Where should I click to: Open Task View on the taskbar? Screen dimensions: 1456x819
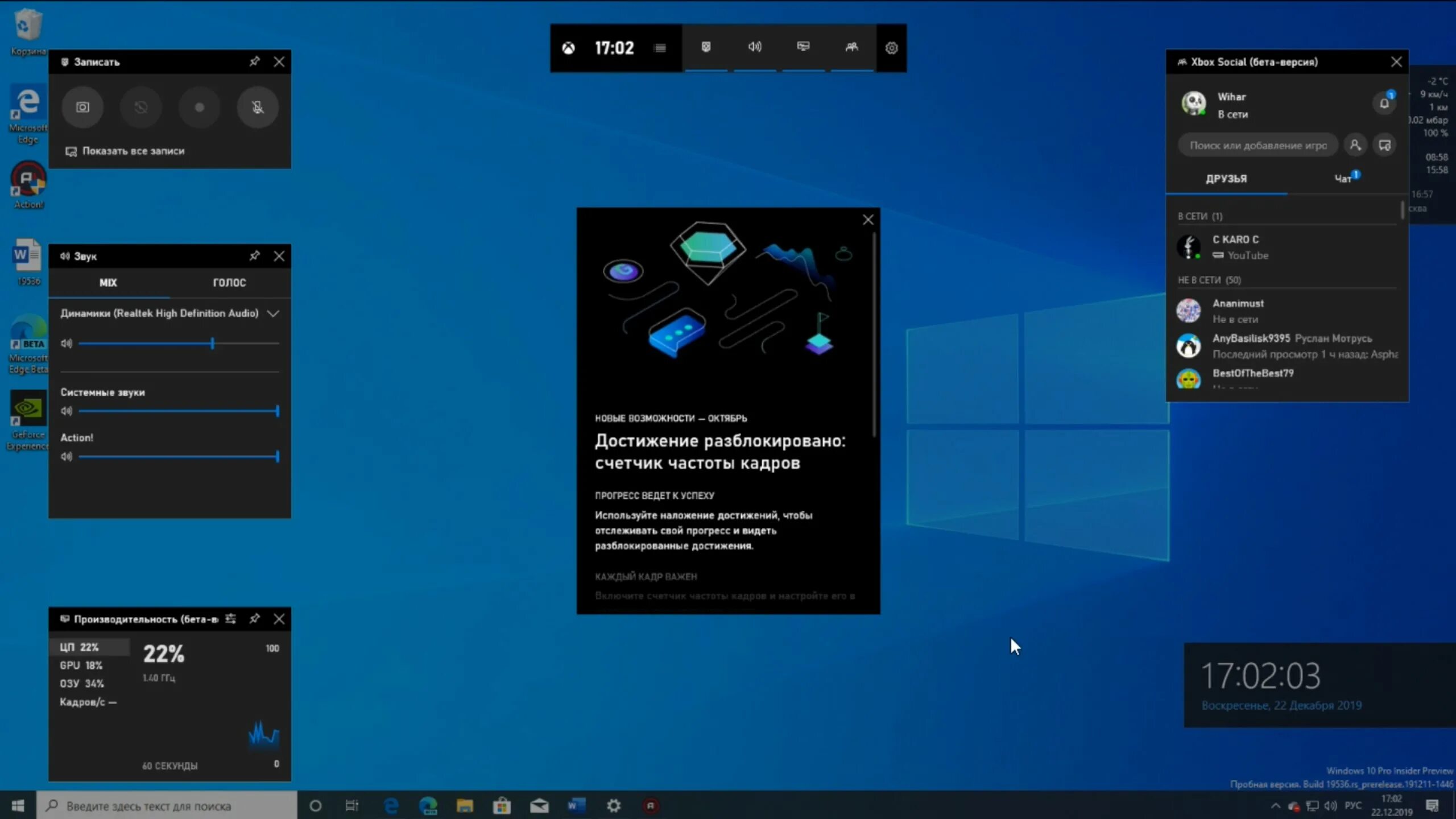pyautogui.click(x=352, y=805)
